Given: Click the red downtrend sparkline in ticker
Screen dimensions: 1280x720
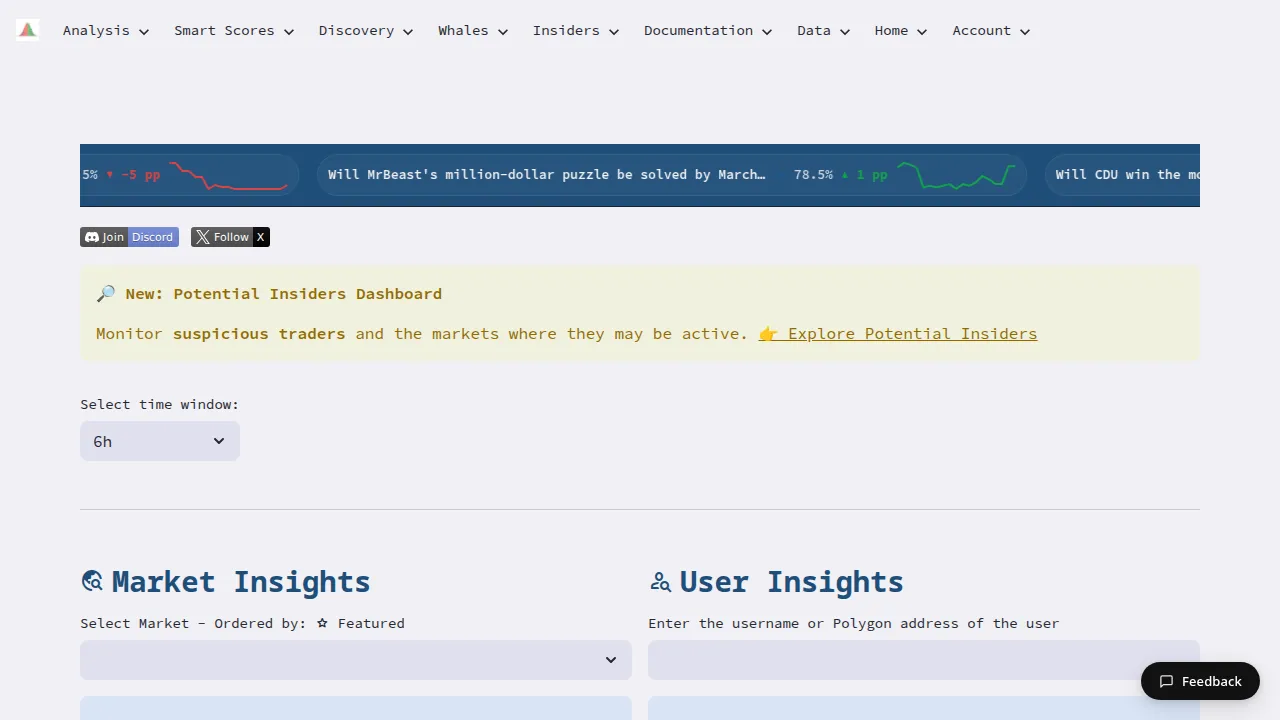Looking at the screenshot, I should 228,175.
